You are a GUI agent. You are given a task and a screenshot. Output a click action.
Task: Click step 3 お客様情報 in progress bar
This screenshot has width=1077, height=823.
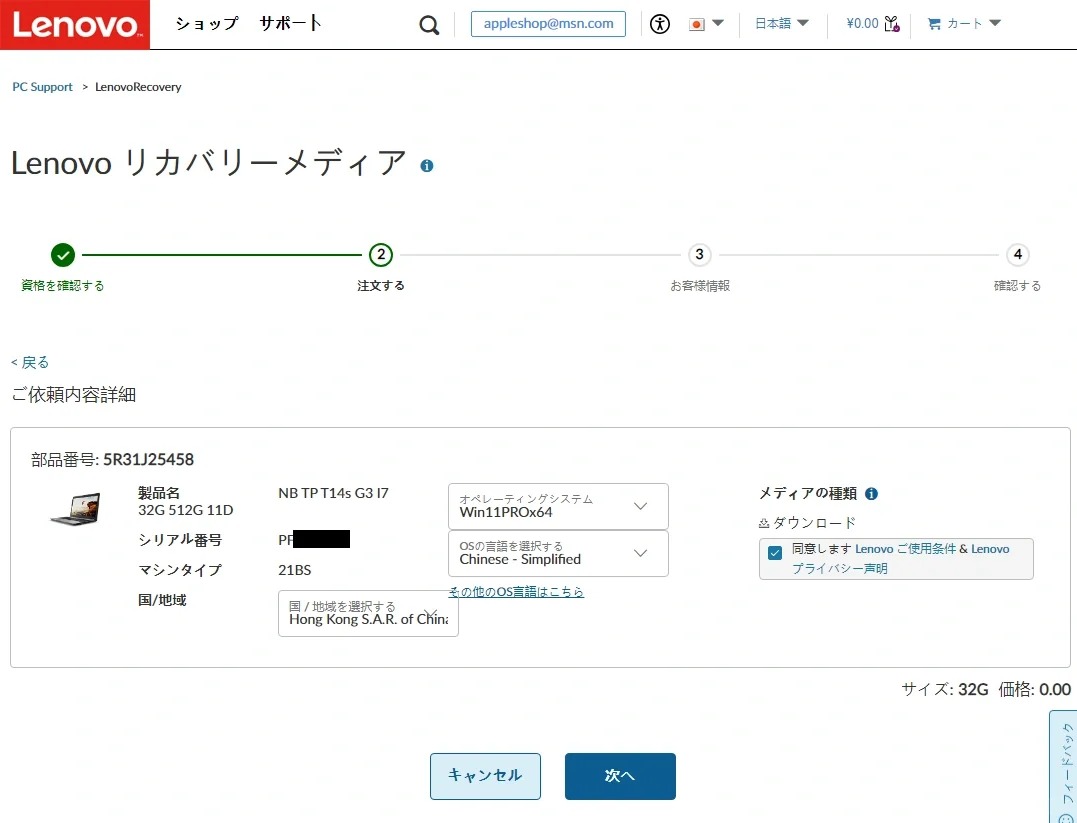(x=699, y=255)
